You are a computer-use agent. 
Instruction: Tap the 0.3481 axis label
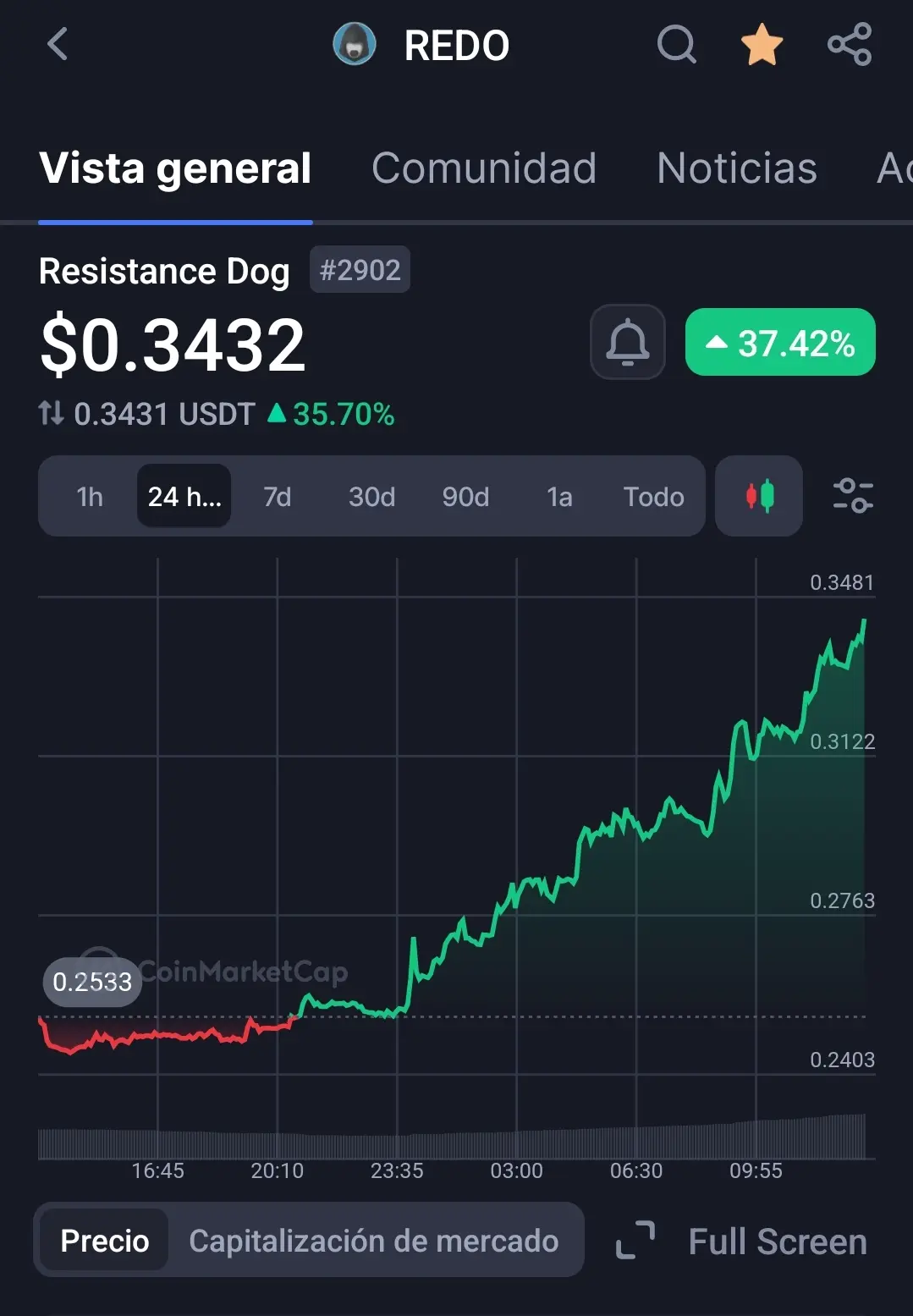coord(842,582)
